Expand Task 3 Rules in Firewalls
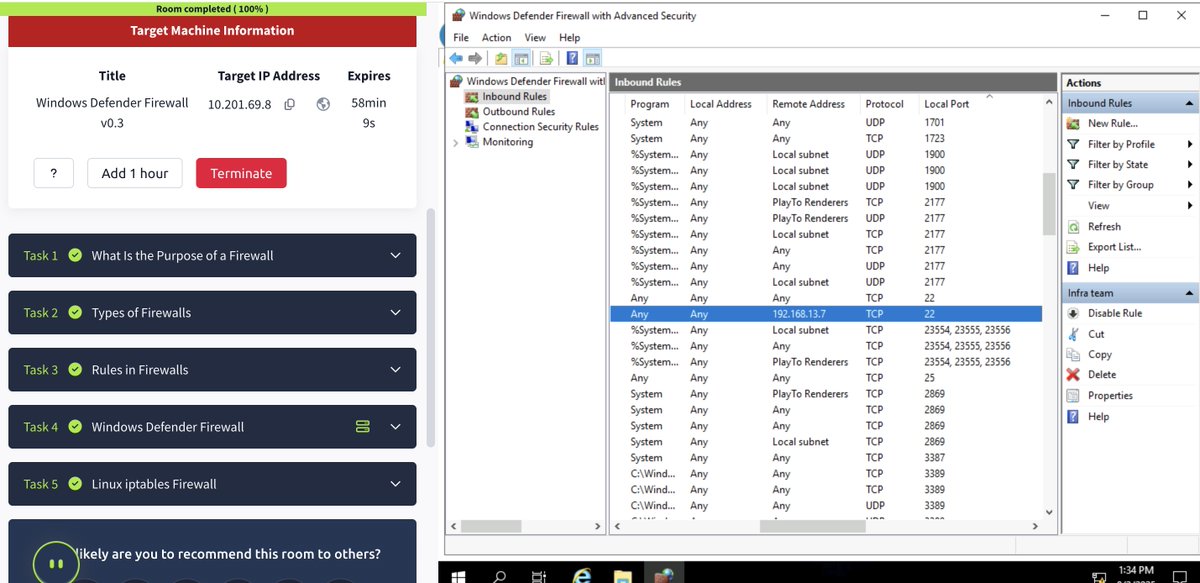 pos(212,370)
